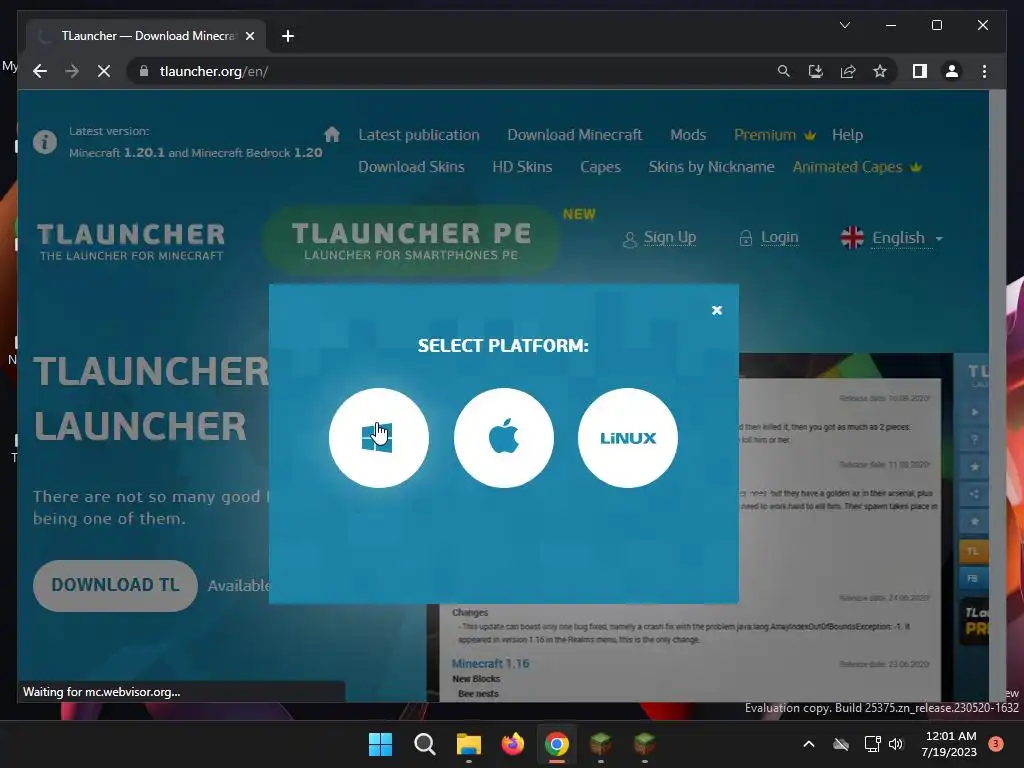This screenshot has width=1024, height=768.
Task: Open Download Skins menu item
Action: [411, 167]
